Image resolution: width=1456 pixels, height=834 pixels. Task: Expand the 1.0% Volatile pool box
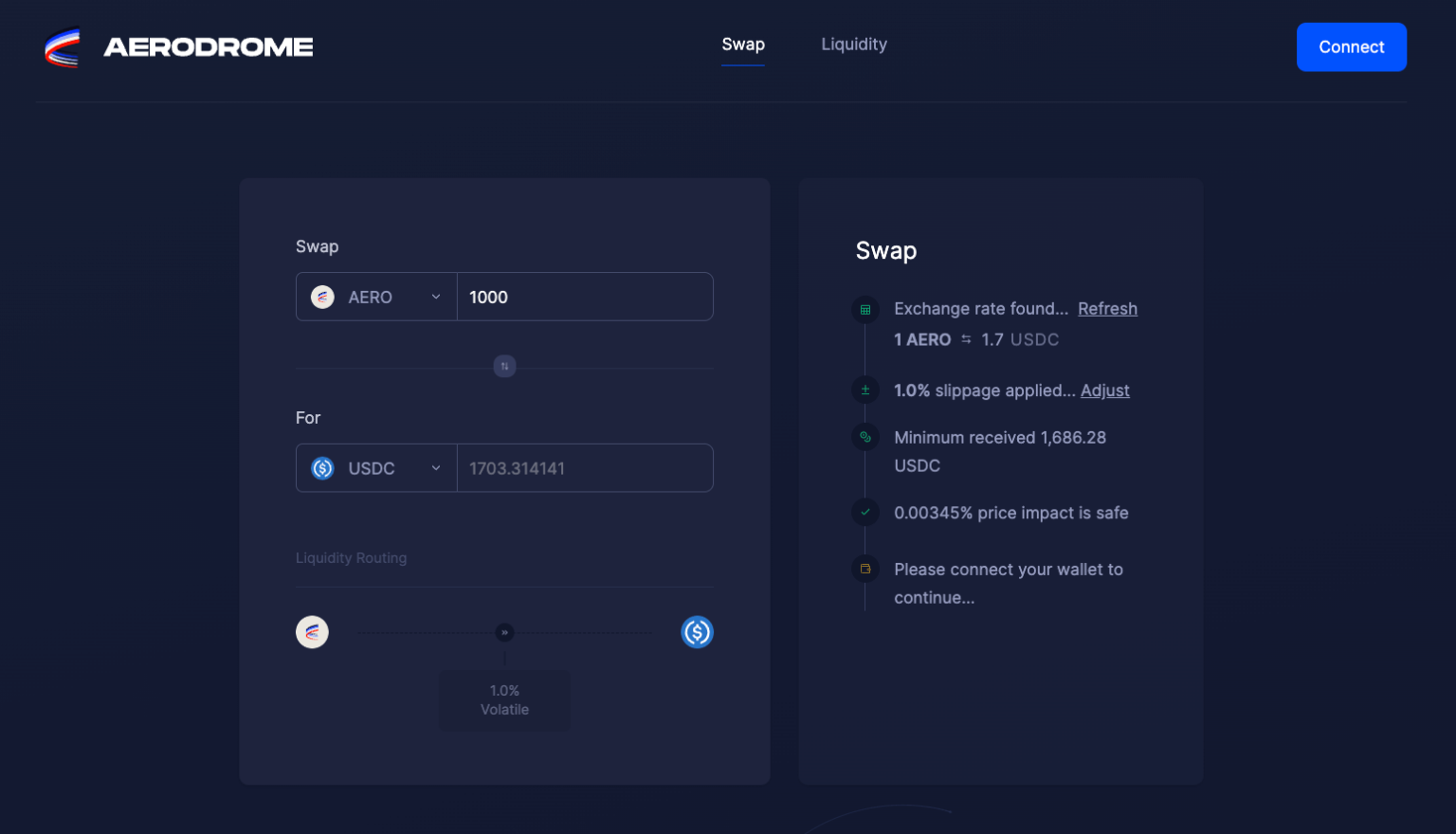point(504,700)
